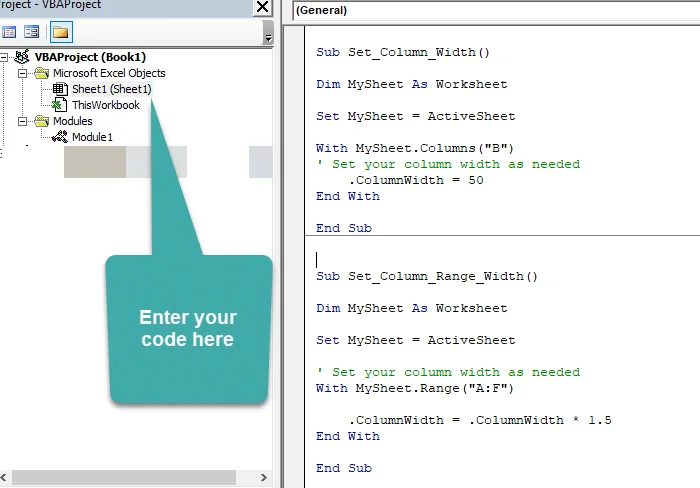The height and width of the screenshot is (488, 700).
Task: Collapse the Modules folder node
Action: coord(22,121)
